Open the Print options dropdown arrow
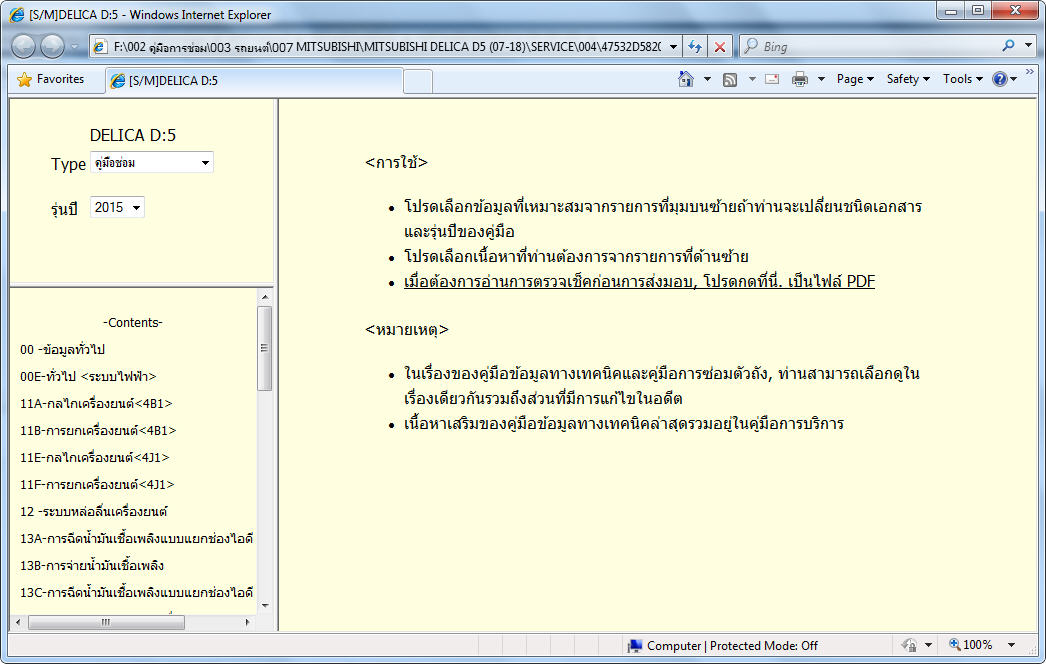The image size is (1046, 664). tap(821, 79)
